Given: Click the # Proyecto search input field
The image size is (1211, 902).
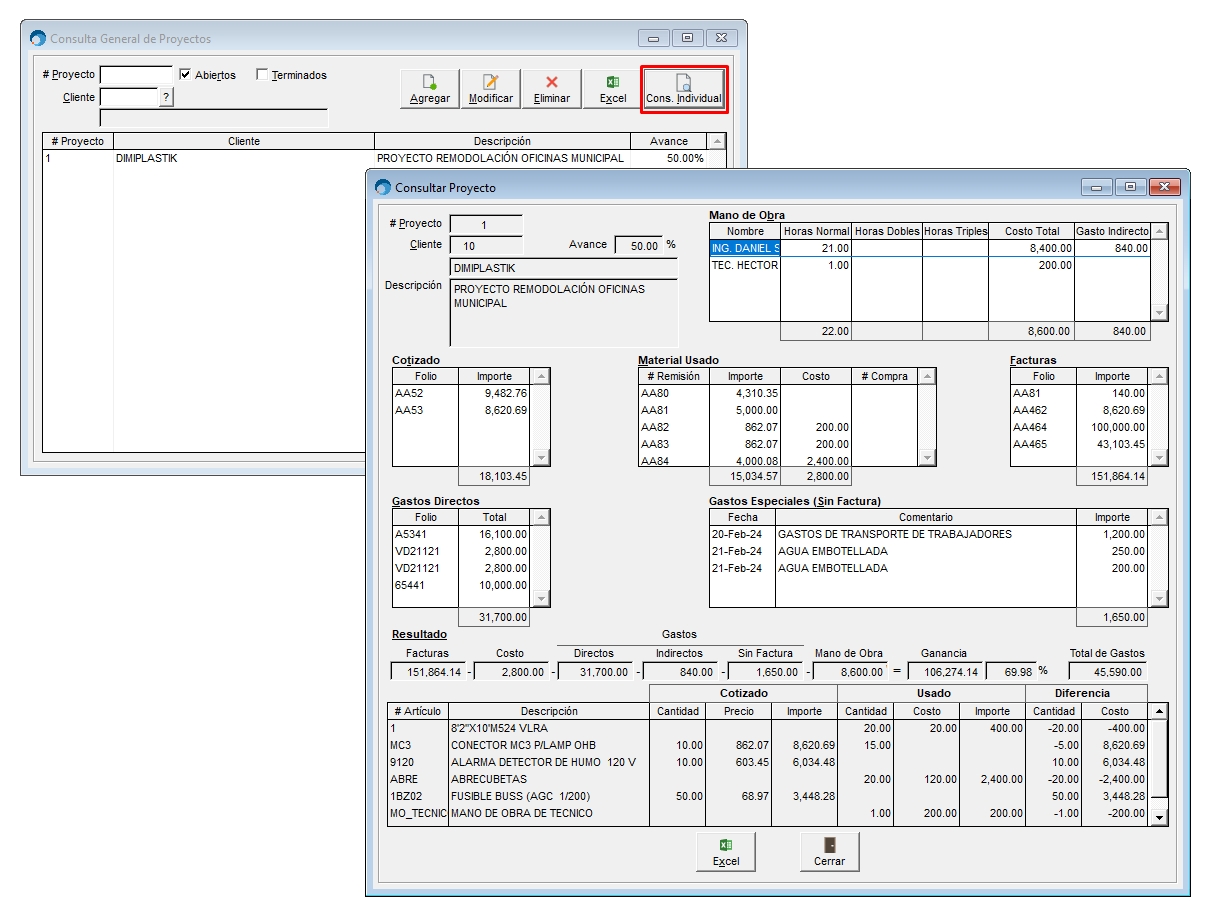Looking at the screenshot, I should [136, 75].
